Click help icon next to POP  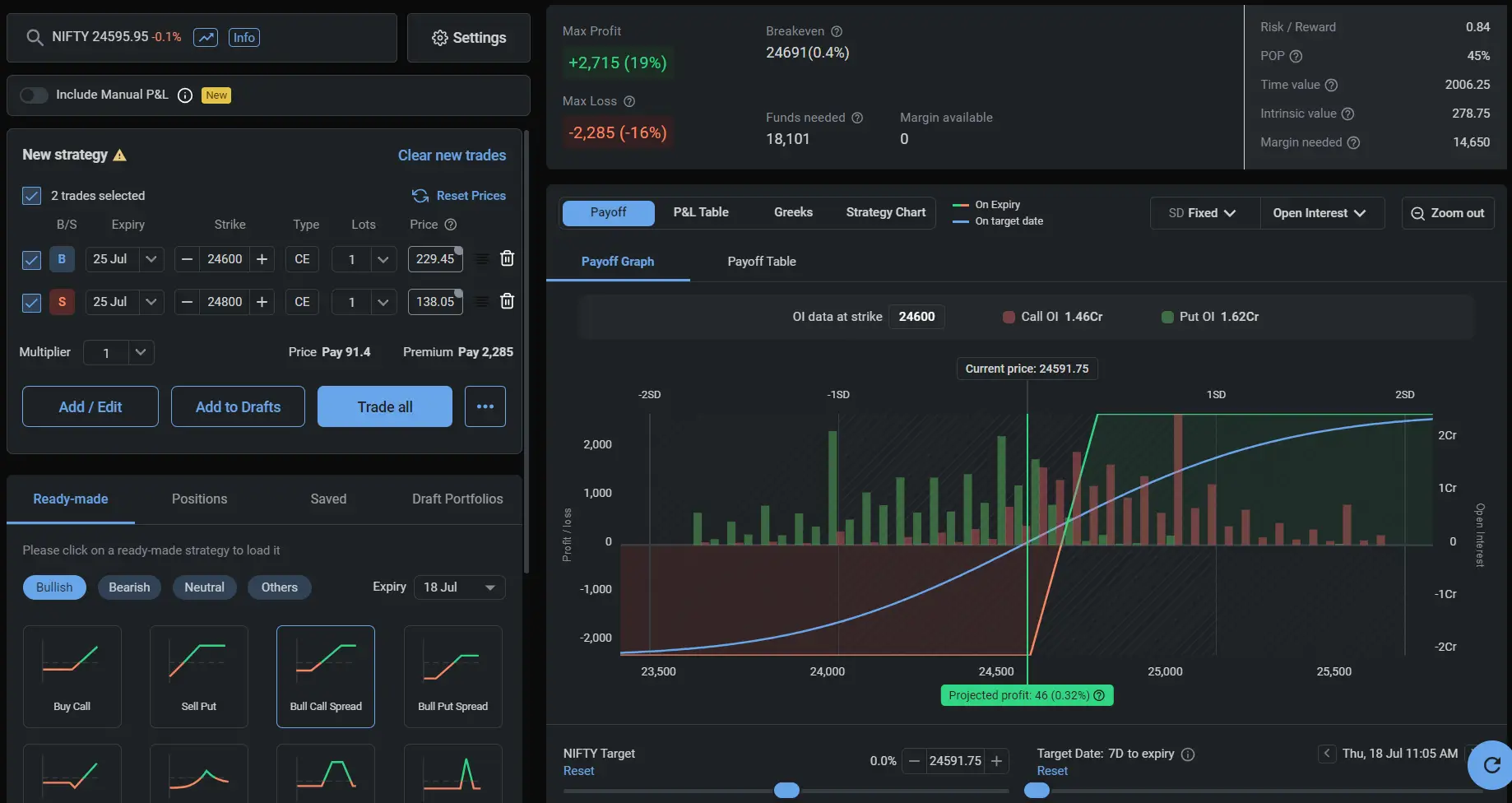pos(1296,56)
